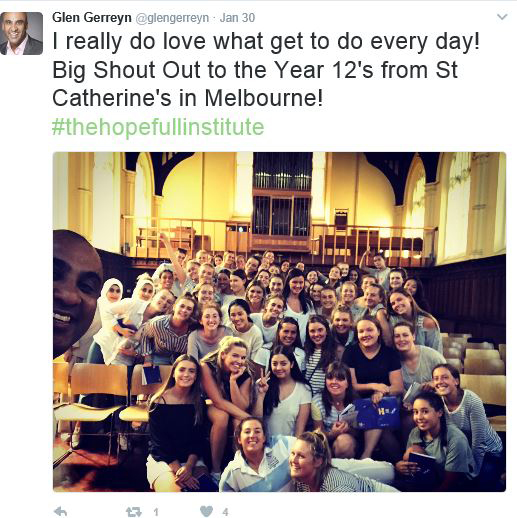Open the tweet options chevron menu
The height and width of the screenshot is (518, 517).
click(x=502, y=17)
